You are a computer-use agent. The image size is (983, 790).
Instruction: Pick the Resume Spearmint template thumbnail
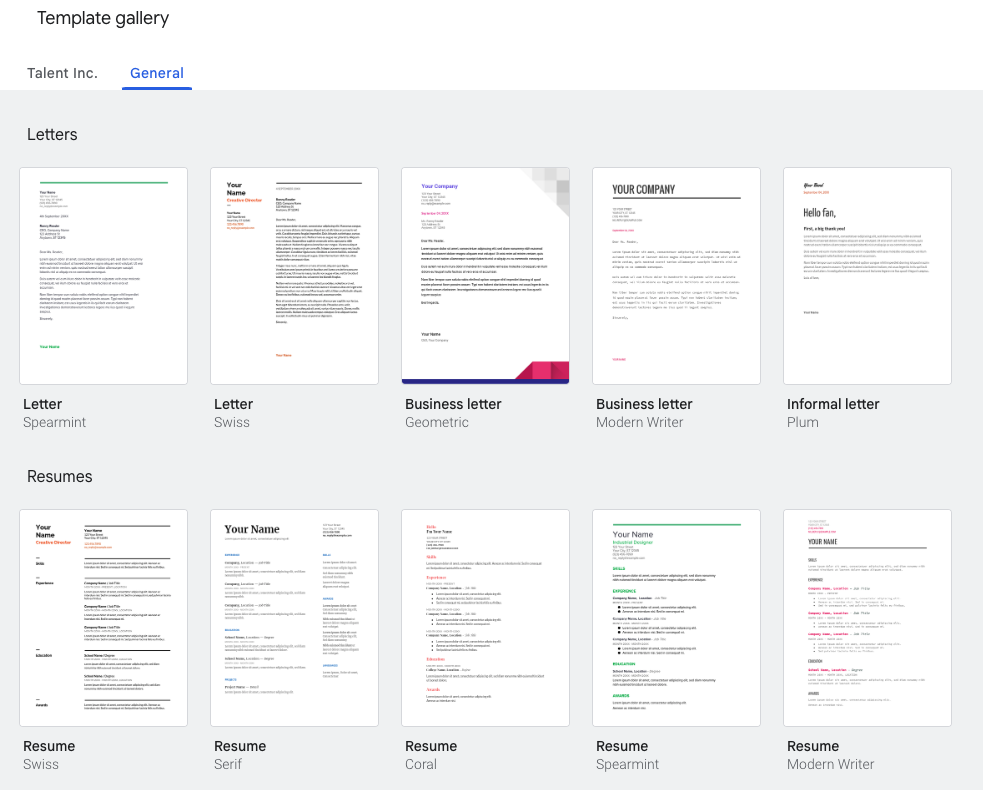[x=676, y=618]
